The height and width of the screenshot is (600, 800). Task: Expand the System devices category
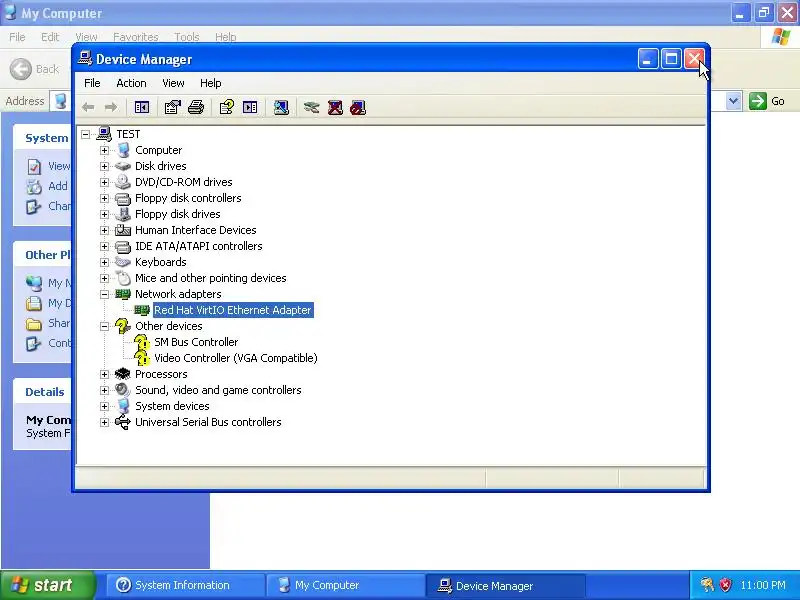(105, 406)
